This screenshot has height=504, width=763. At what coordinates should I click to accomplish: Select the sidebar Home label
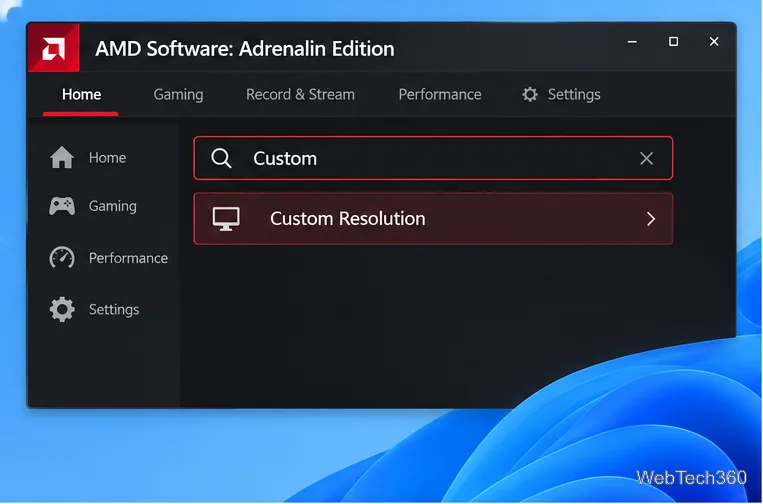[x=107, y=158]
